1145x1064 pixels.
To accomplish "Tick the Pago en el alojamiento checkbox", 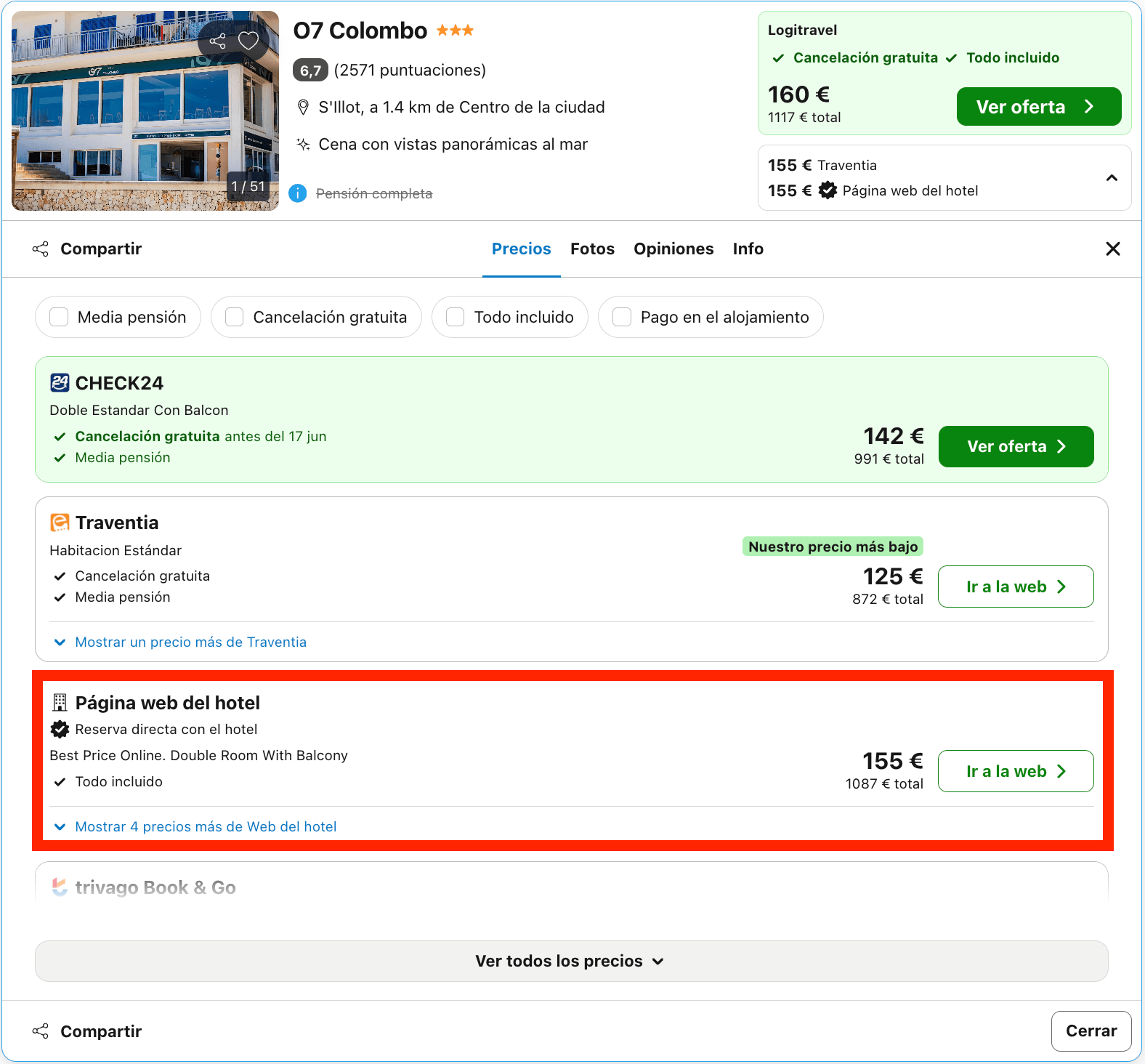I will pyautogui.click(x=622, y=317).
